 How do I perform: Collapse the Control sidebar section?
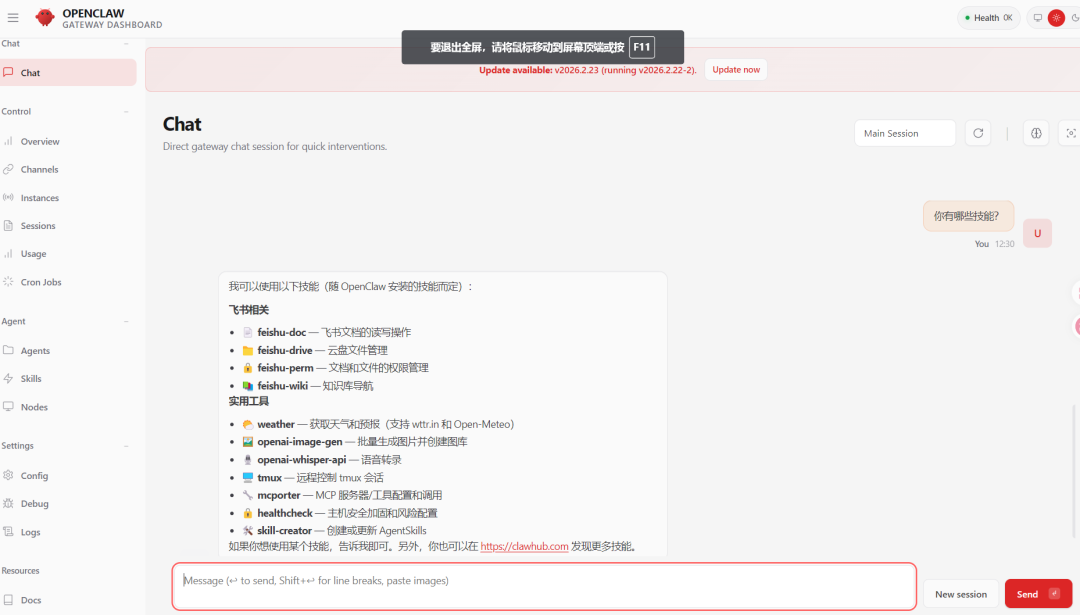[126, 112]
